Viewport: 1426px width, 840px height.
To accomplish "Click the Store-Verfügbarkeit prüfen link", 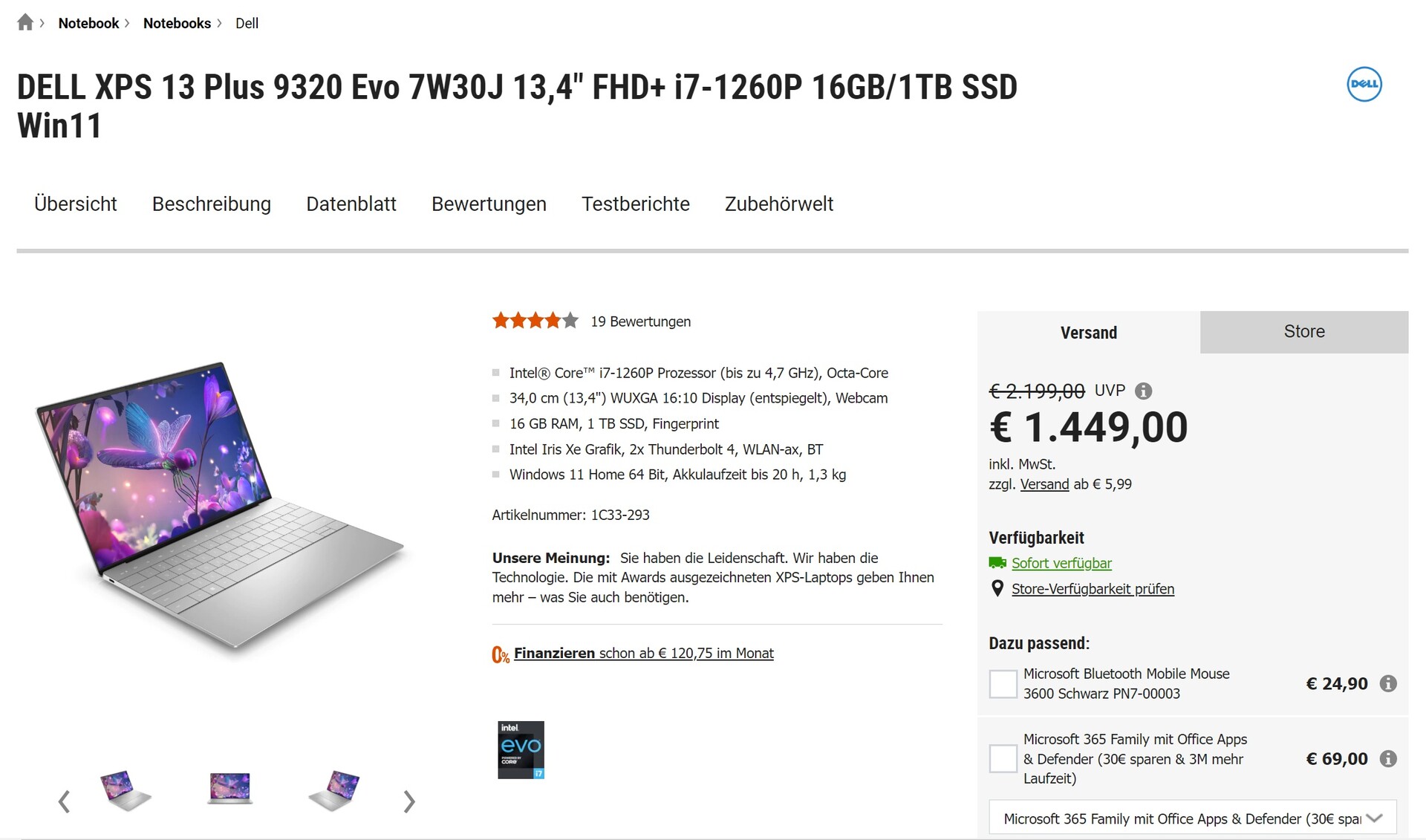I will pyautogui.click(x=1093, y=589).
